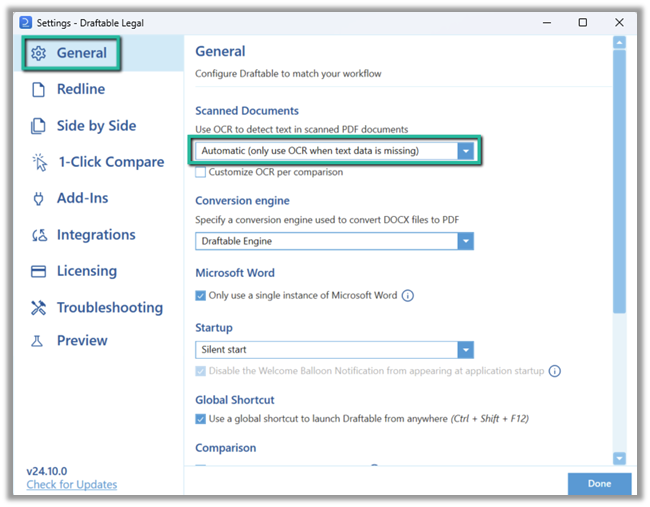The image size is (650, 507).
Task: Open the Scanned Documents OCR dropdown
Action: [x=334, y=151]
